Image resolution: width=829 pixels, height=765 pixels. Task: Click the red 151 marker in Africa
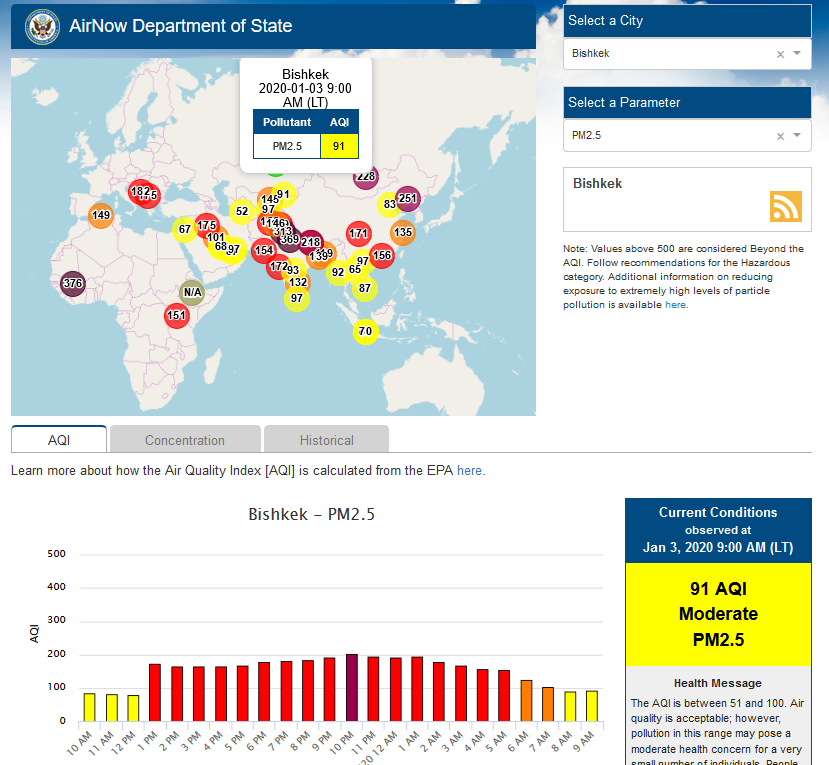[x=177, y=316]
